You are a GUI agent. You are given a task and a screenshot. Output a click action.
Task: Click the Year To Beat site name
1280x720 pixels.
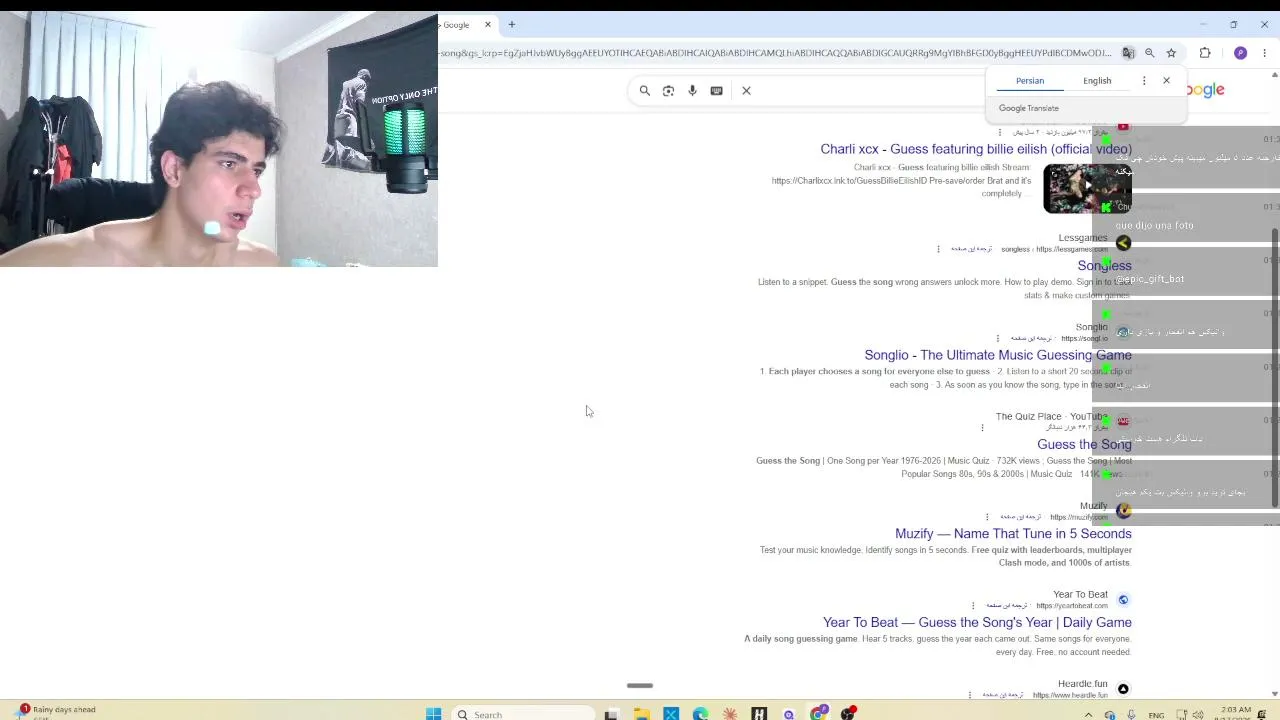[x=1080, y=595]
